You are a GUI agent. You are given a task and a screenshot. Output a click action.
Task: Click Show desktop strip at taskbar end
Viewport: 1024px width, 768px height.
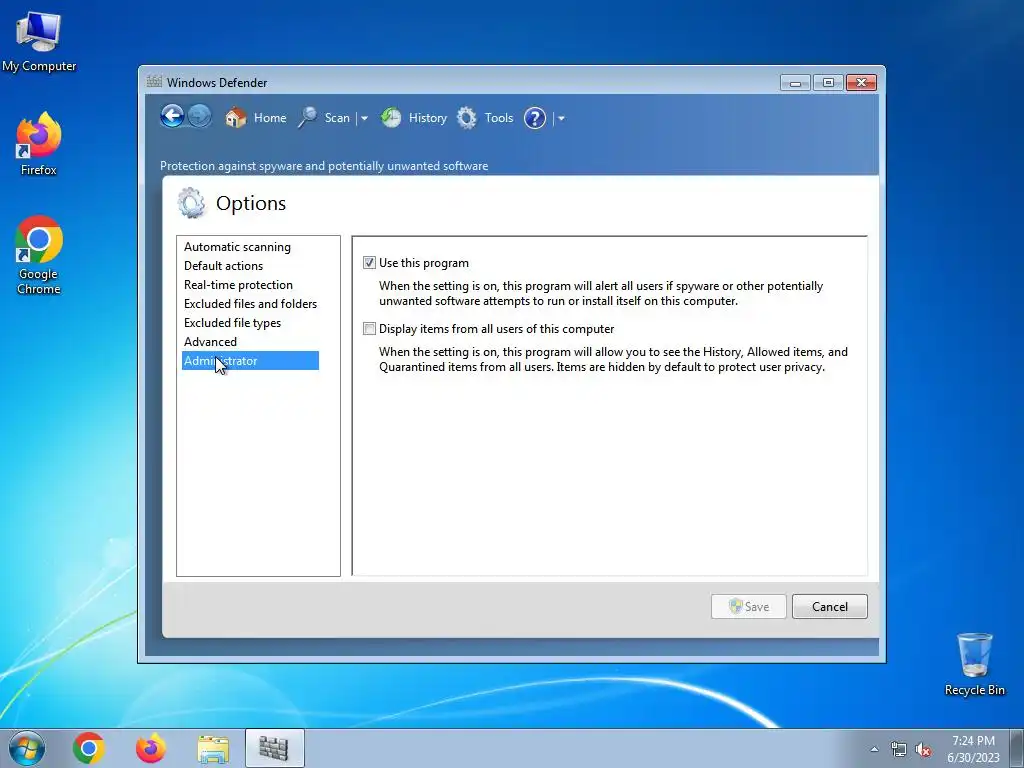pyautogui.click(x=1017, y=748)
